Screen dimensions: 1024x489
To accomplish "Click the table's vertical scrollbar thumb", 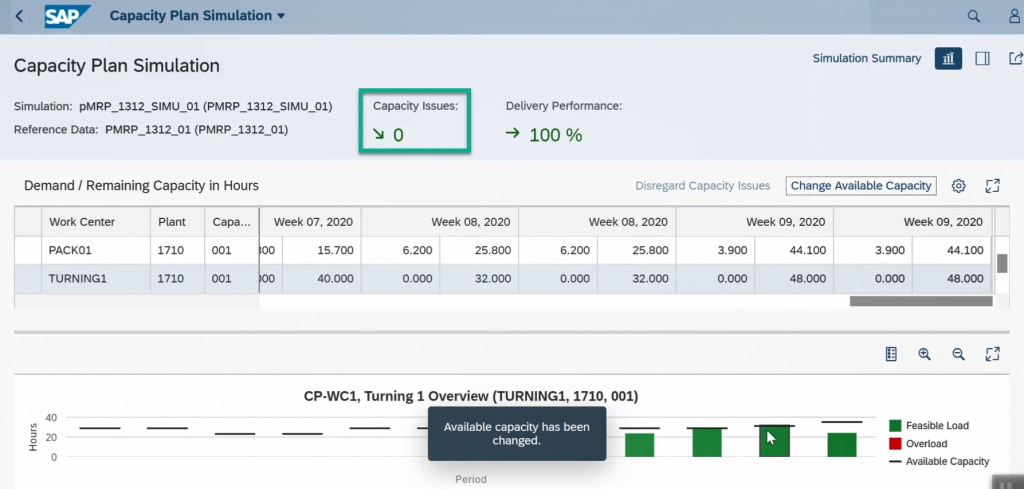I will tap(1002, 263).
